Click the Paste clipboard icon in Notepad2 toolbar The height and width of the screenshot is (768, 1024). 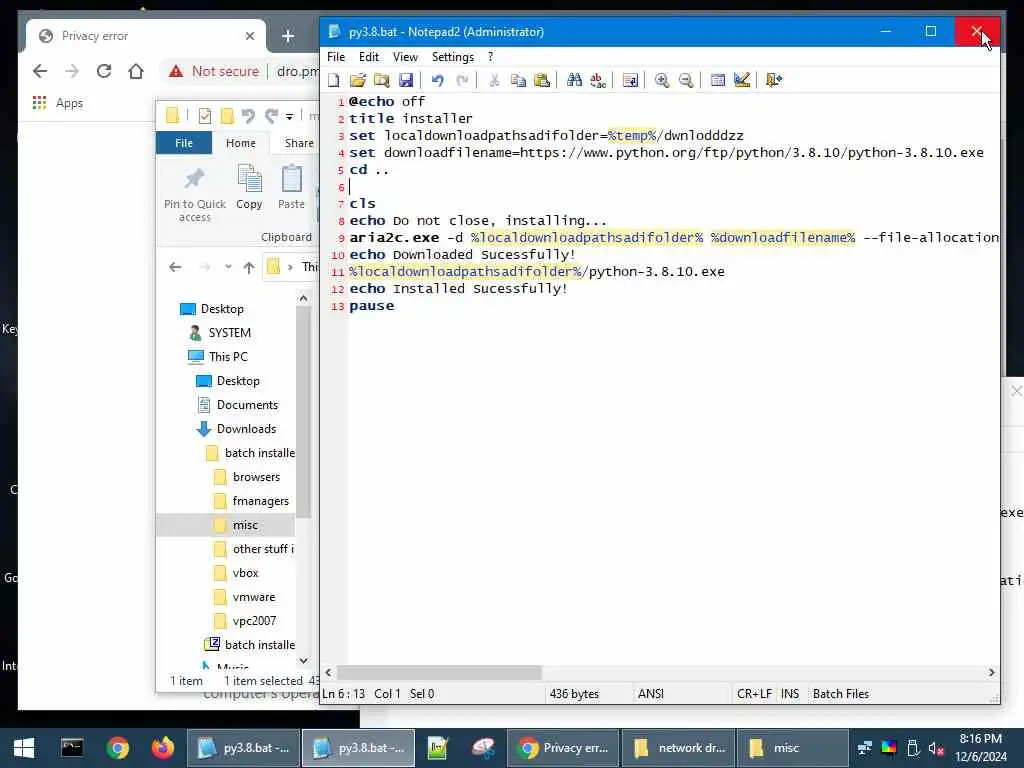tap(542, 80)
